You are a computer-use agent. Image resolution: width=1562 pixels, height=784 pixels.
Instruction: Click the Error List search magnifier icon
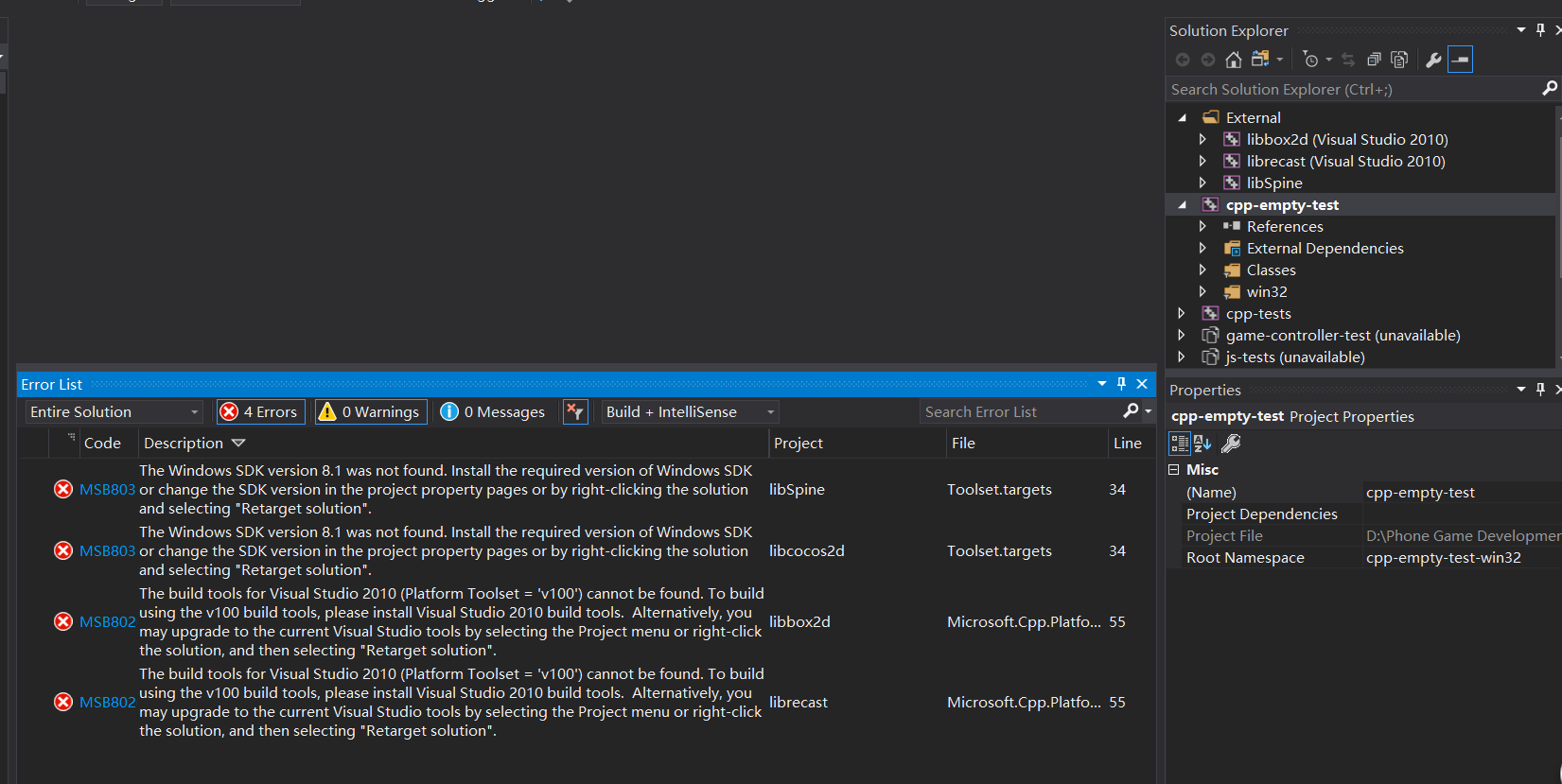(x=1131, y=410)
